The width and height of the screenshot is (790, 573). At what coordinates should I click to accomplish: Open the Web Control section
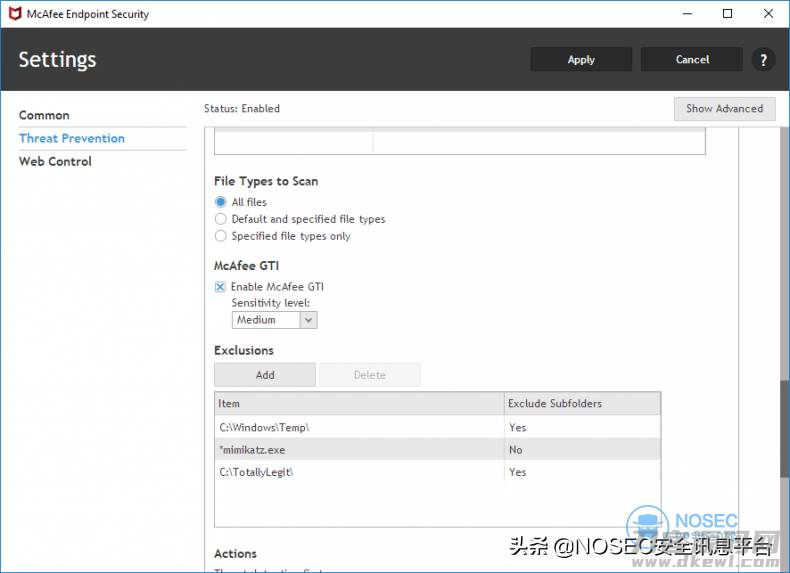(x=55, y=162)
